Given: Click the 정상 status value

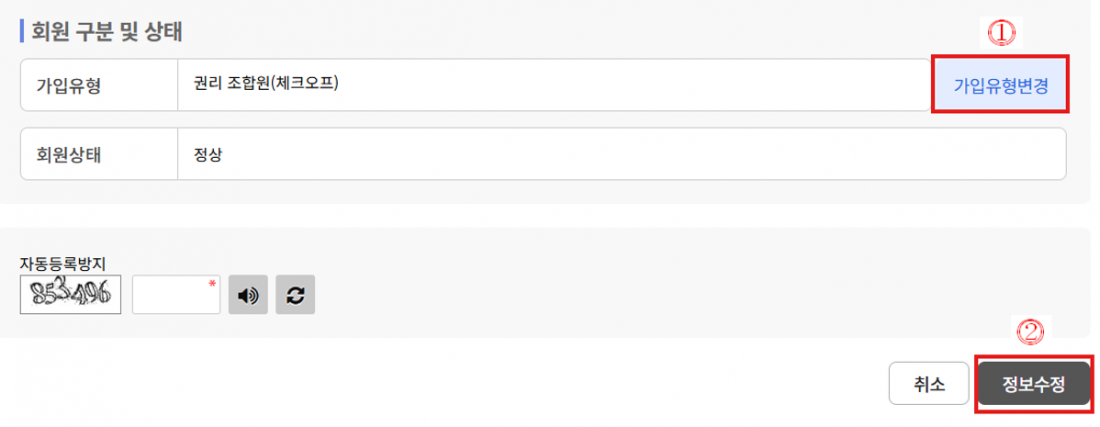Looking at the screenshot, I should point(208,154).
